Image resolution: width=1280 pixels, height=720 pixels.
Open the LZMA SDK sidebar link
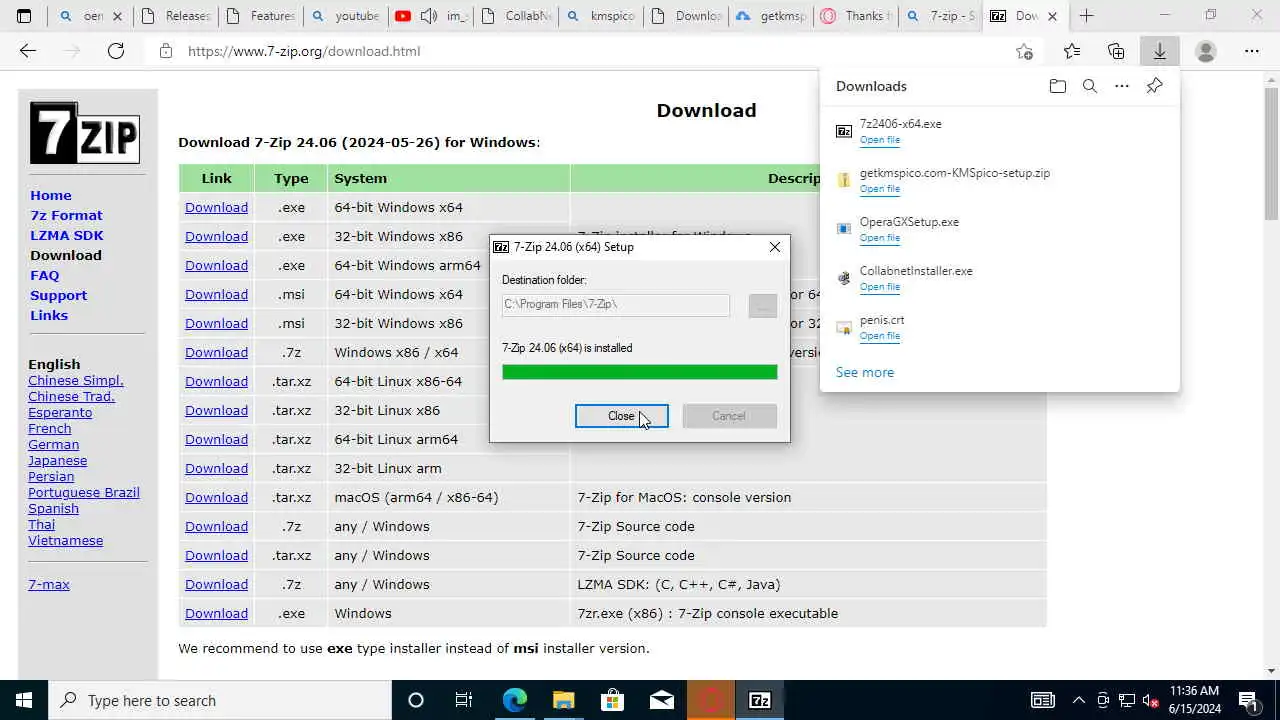[67, 235]
